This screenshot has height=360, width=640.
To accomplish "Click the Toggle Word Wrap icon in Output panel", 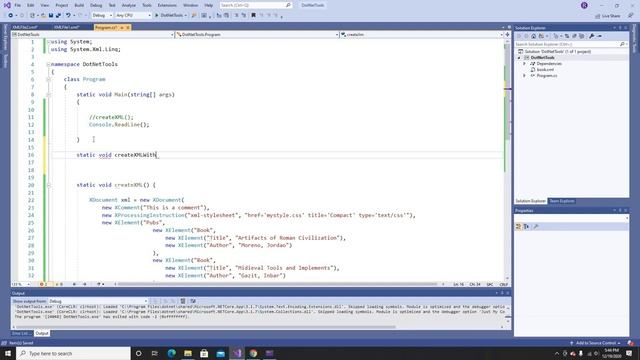I will pos(193,301).
